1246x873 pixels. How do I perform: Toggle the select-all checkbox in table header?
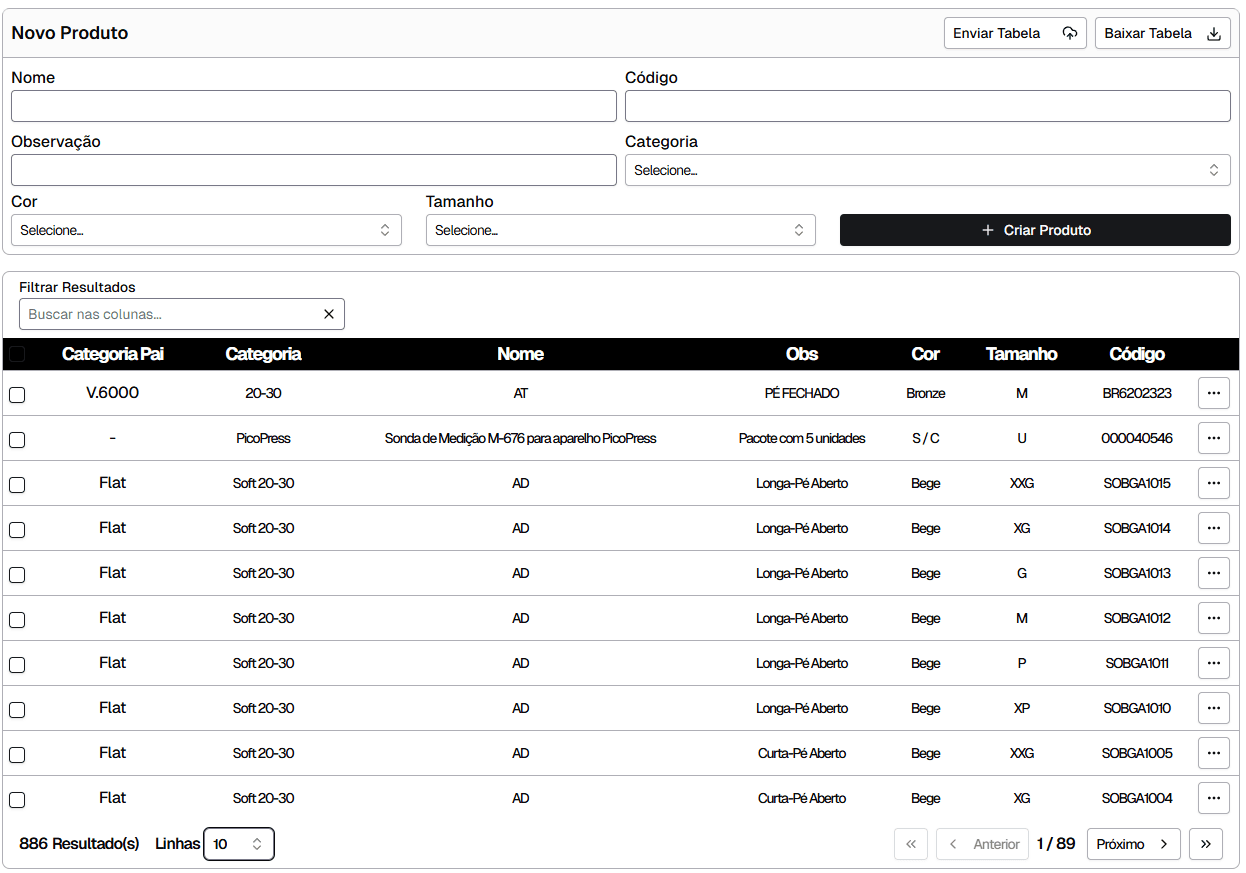pyautogui.click(x=17, y=354)
